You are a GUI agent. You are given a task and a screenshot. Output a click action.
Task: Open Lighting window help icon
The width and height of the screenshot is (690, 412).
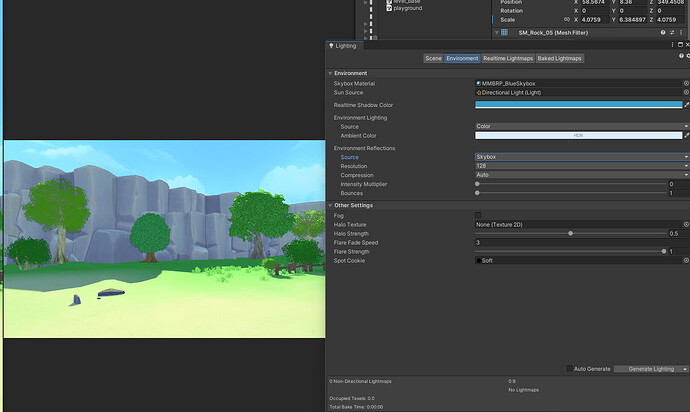[x=681, y=56]
